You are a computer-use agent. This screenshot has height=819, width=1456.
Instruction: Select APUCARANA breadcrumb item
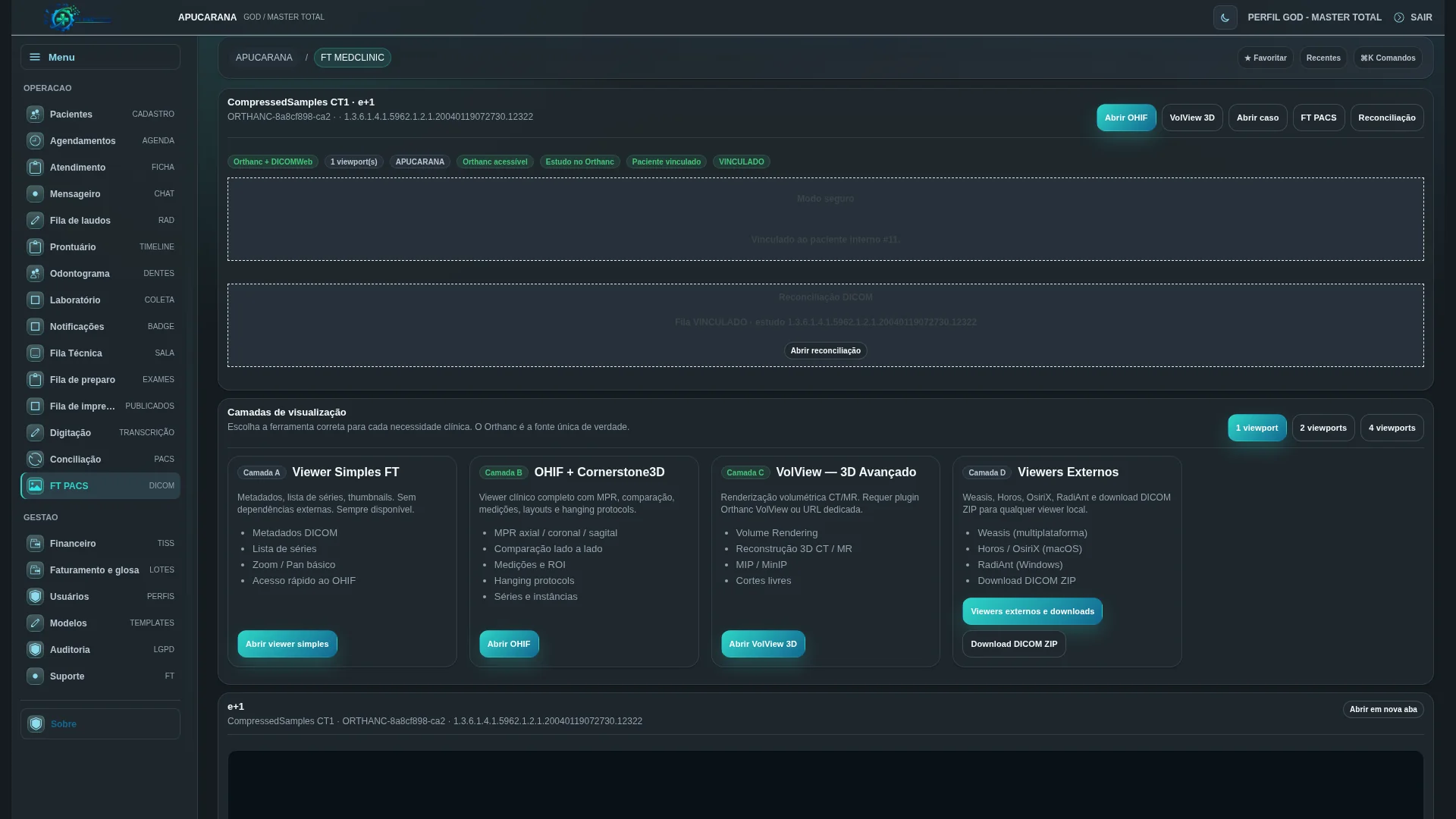[x=264, y=58]
